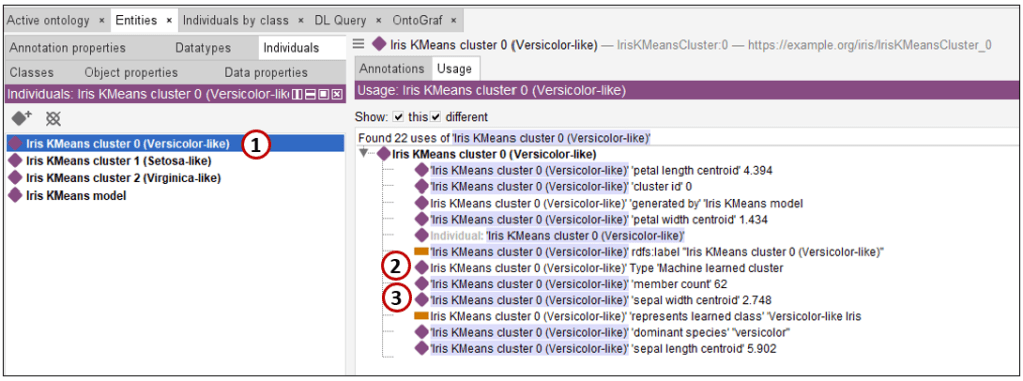Click the orange icon on the 'represents learned class' row

click(x=422, y=316)
